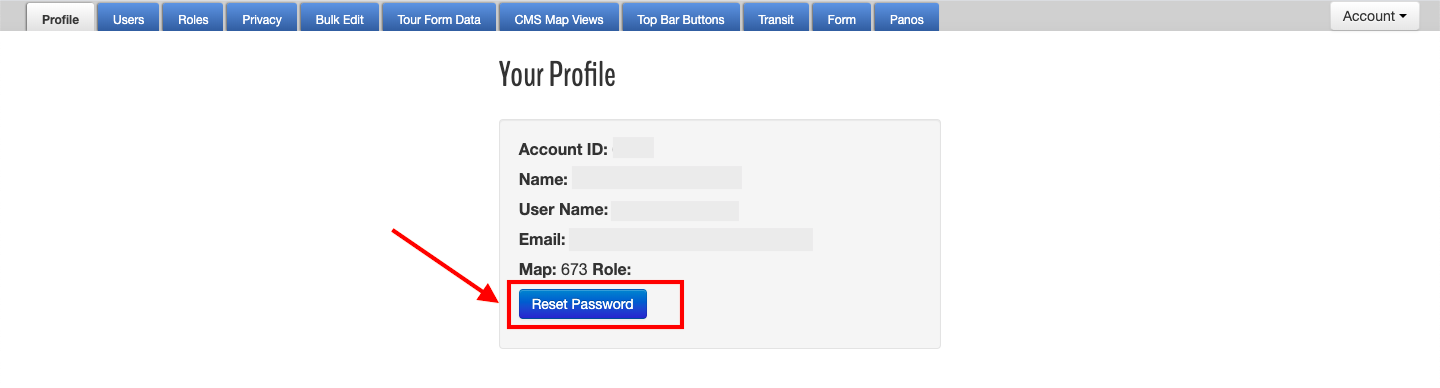The image size is (1440, 388).
Task: Select the redacted Account ID value
Action: (x=633, y=149)
